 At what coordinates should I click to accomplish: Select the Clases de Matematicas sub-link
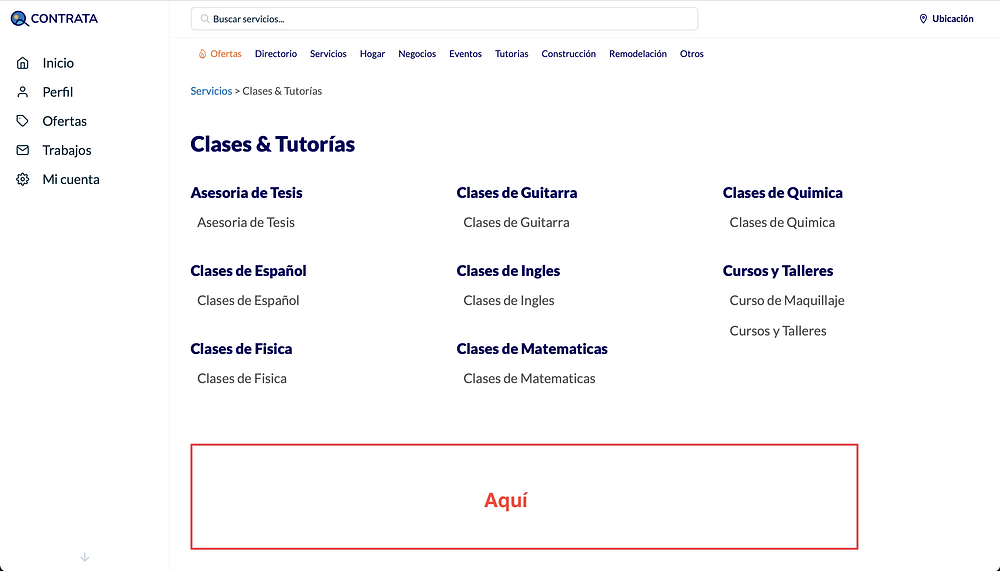529,379
